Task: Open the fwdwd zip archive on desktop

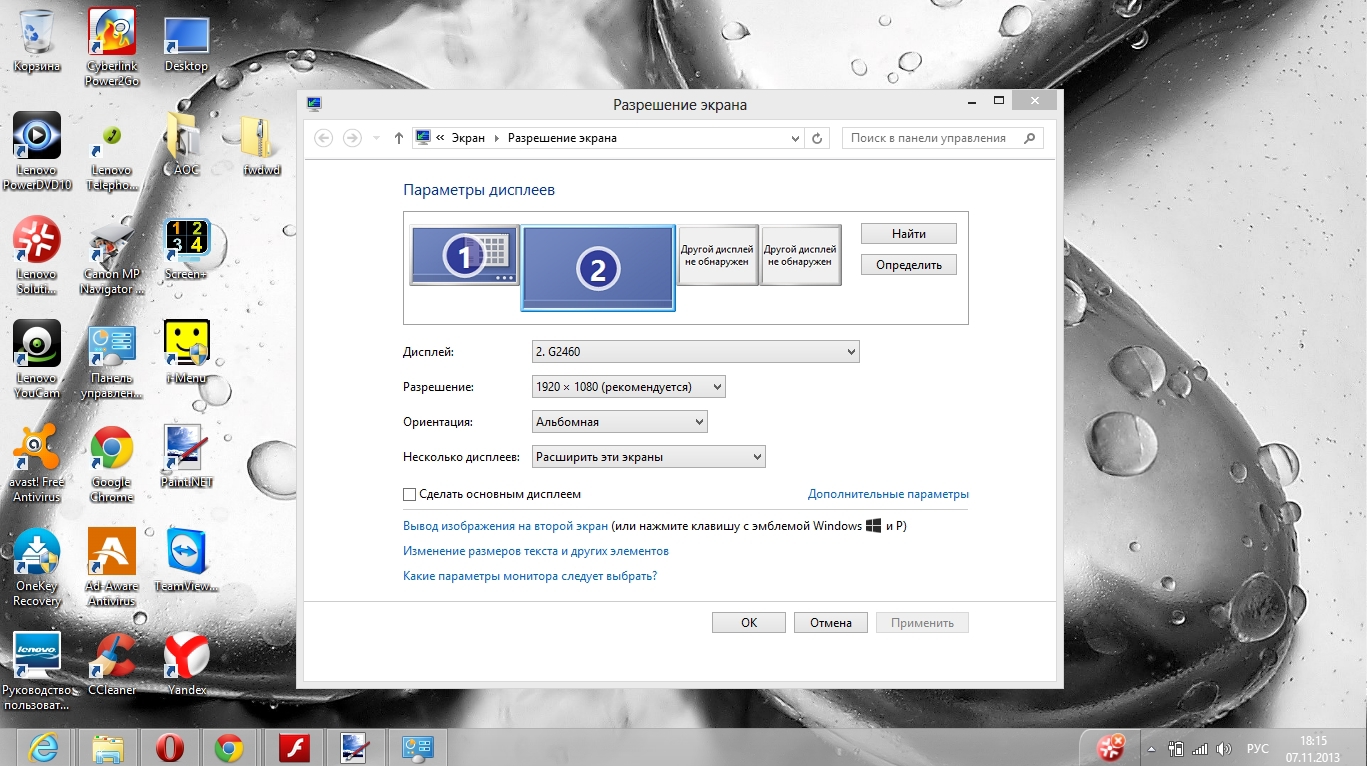Action: point(262,144)
